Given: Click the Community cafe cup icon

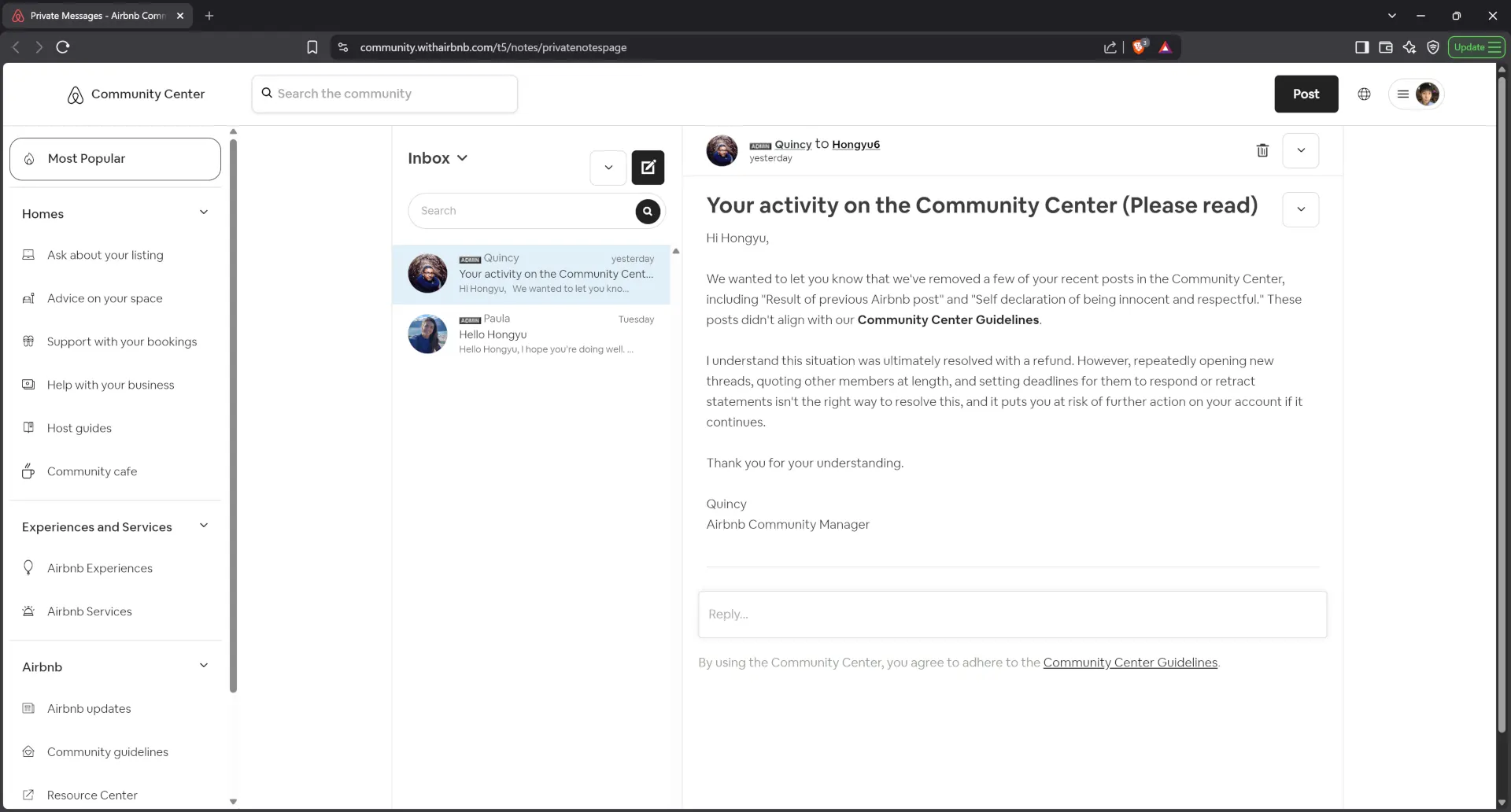Looking at the screenshot, I should 28,471.
